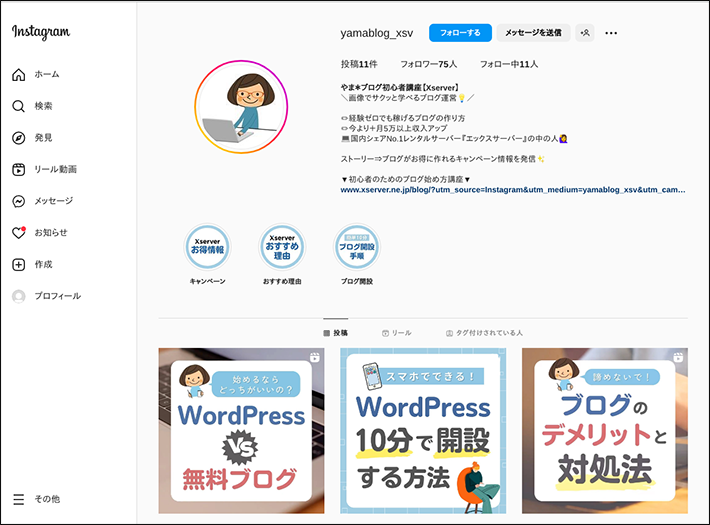This screenshot has height=525, width=710.
Task: Click the Instagram logo
Action: click(x=41, y=32)
